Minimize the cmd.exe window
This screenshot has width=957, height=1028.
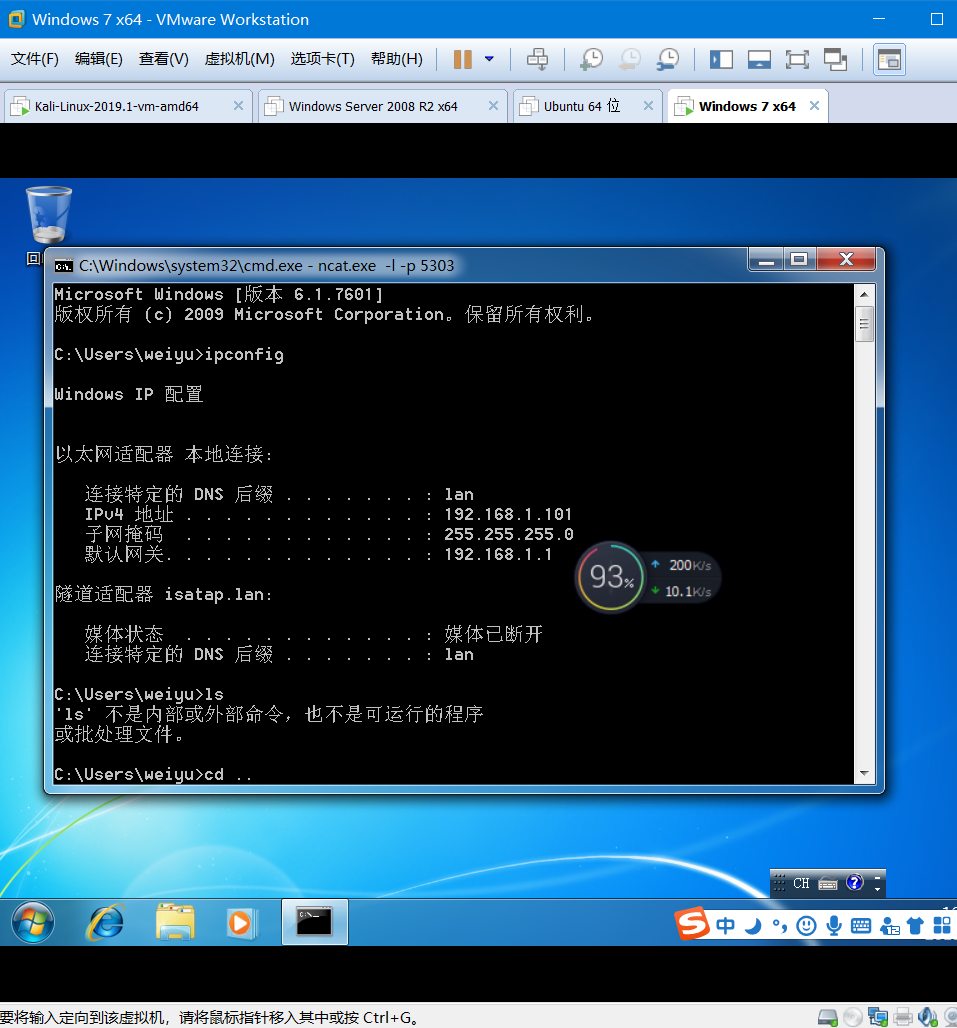tap(766, 260)
